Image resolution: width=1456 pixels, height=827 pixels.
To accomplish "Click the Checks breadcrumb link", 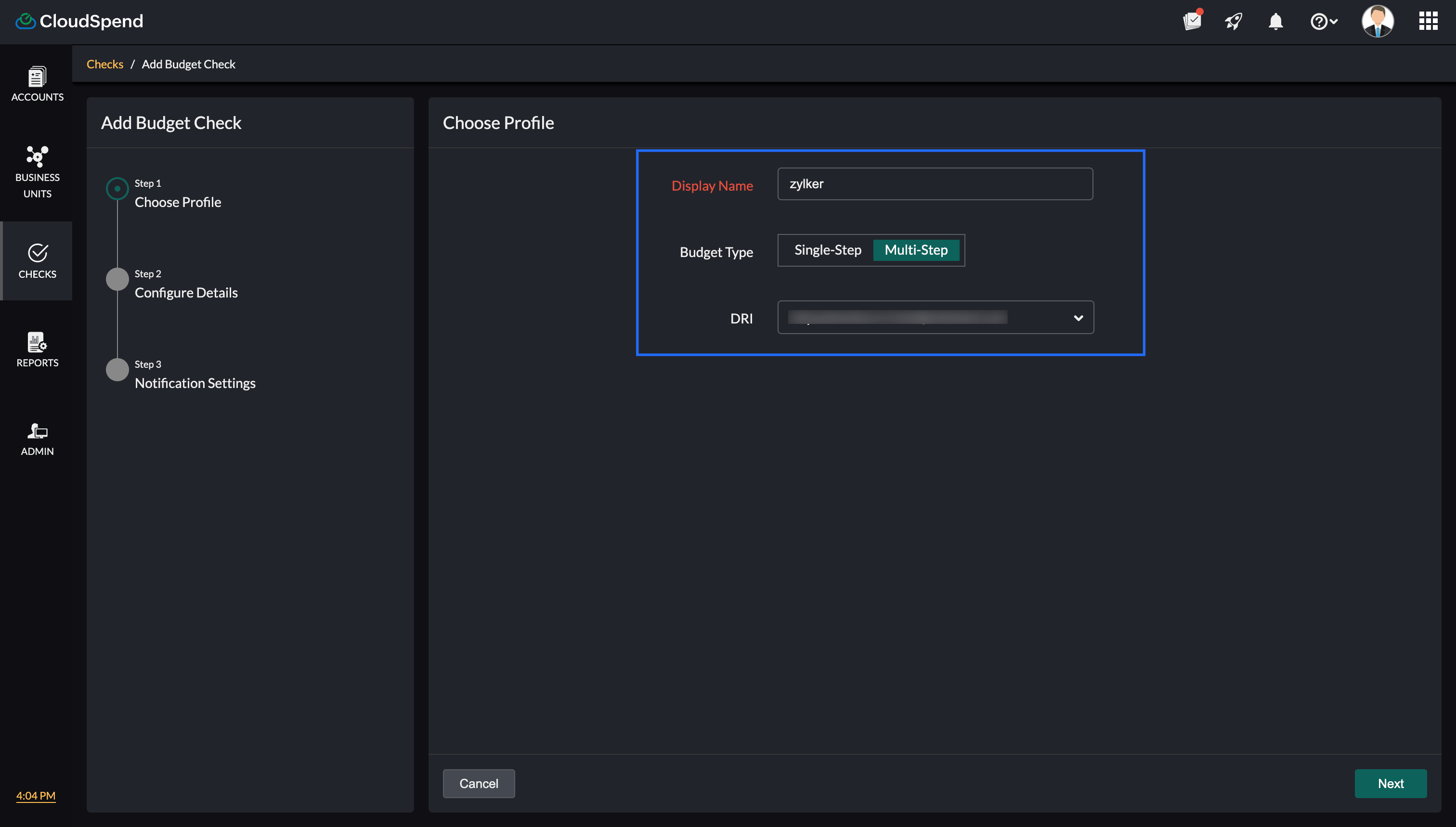I will click(x=104, y=64).
